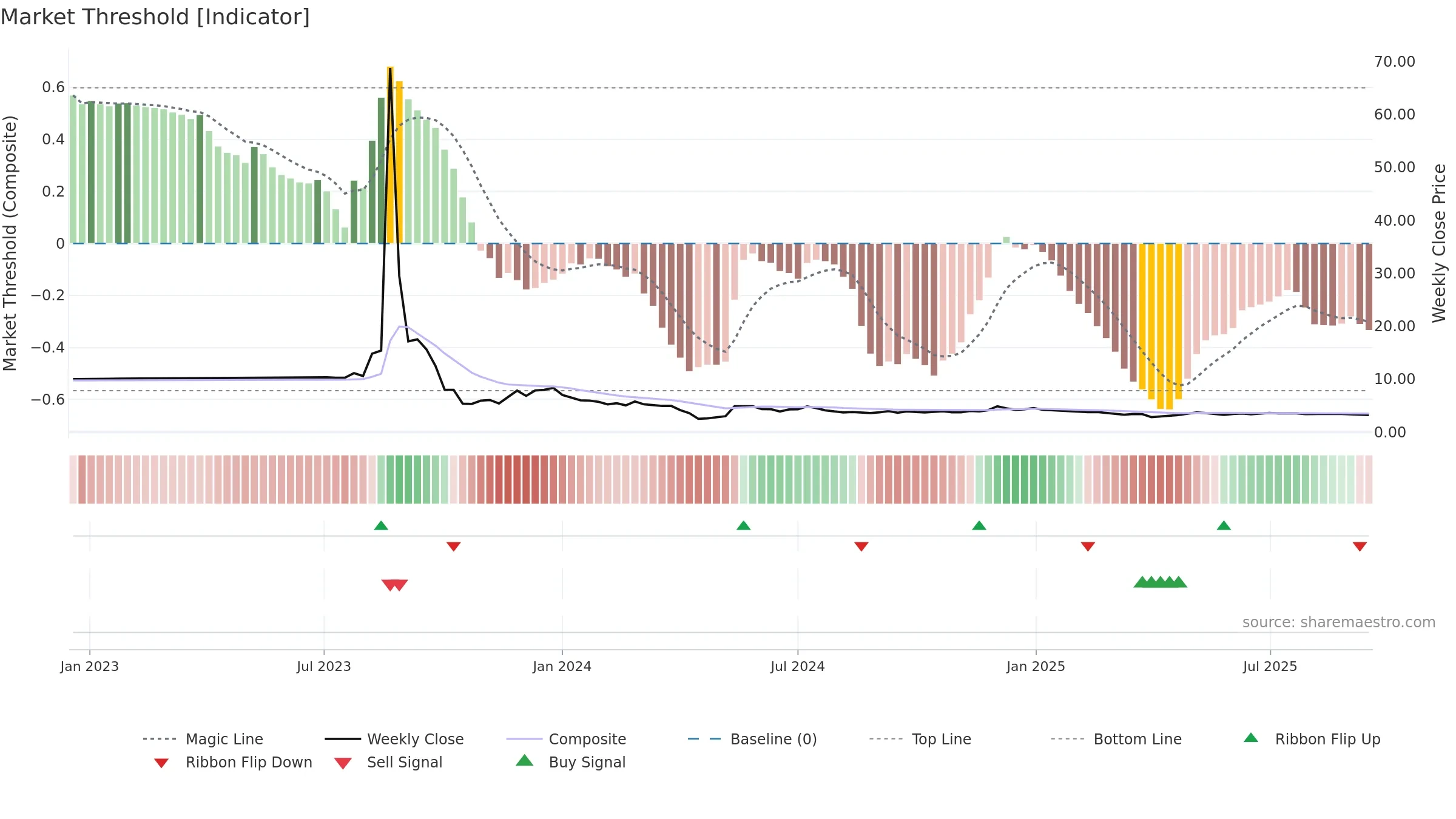This screenshot has height=819, width=1456.
Task: Click the −0.4 left axis tick label
Action: click(48, 348)
